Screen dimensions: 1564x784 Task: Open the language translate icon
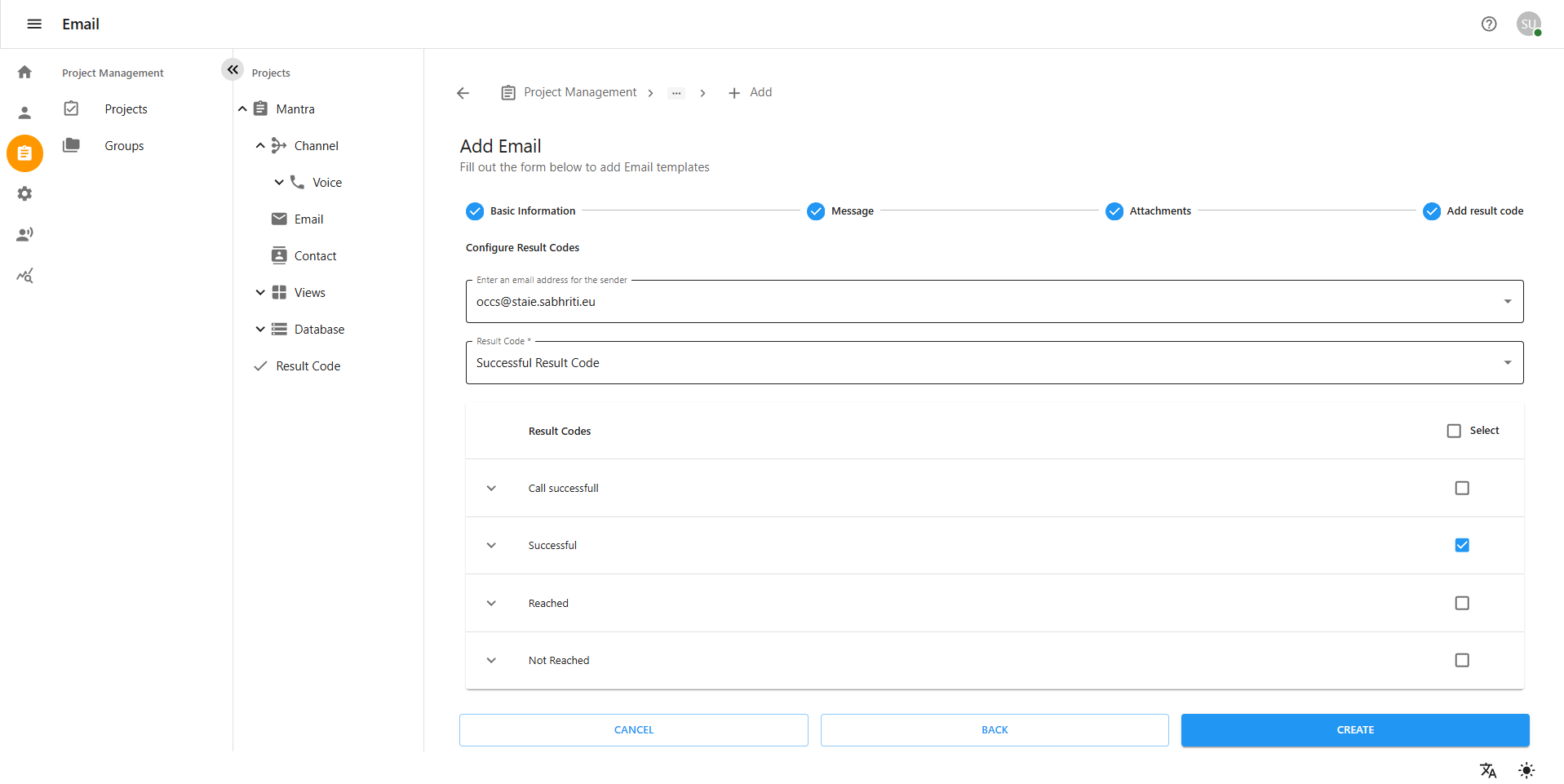point(1488,770)
